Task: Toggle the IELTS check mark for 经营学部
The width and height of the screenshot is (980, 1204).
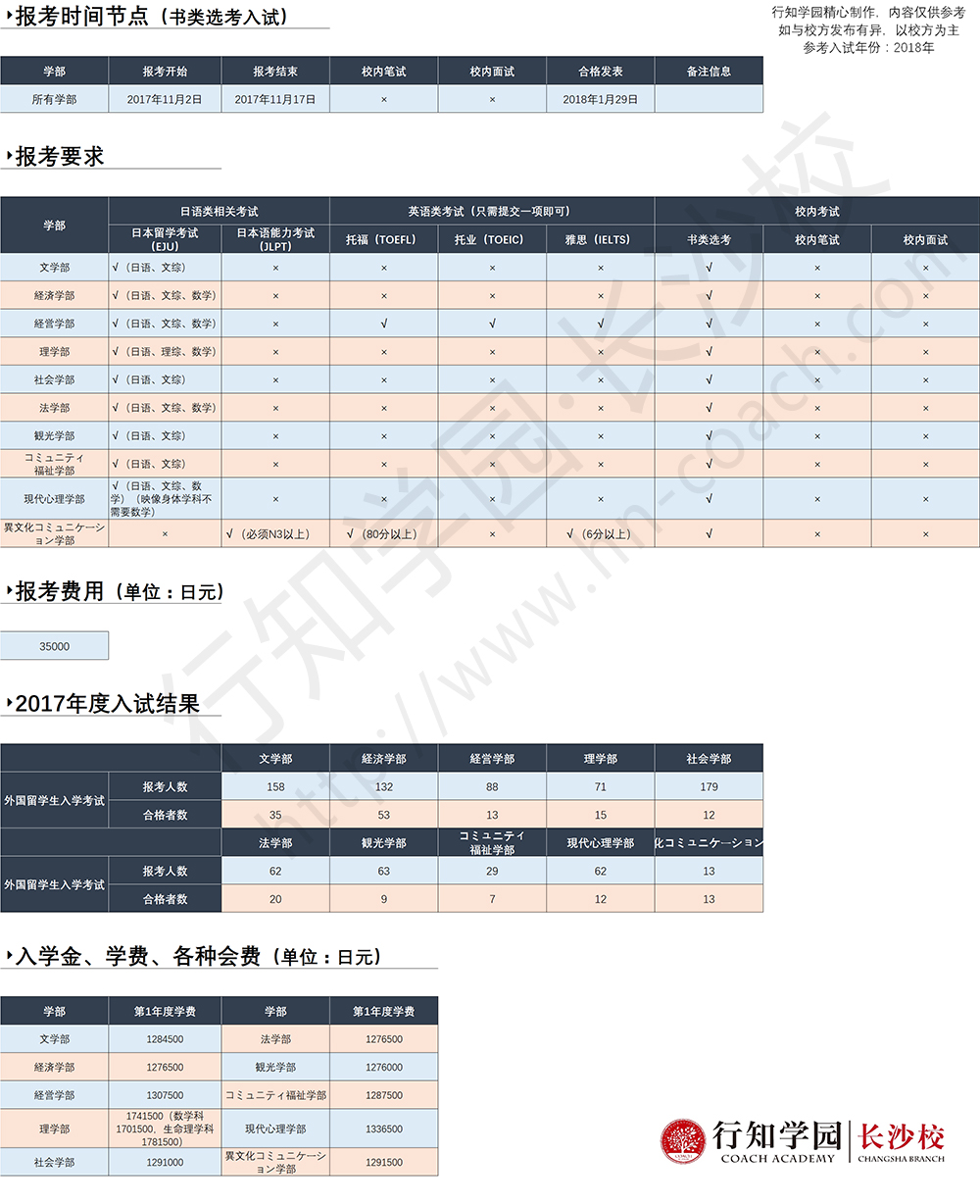Action: coord(601,324)
